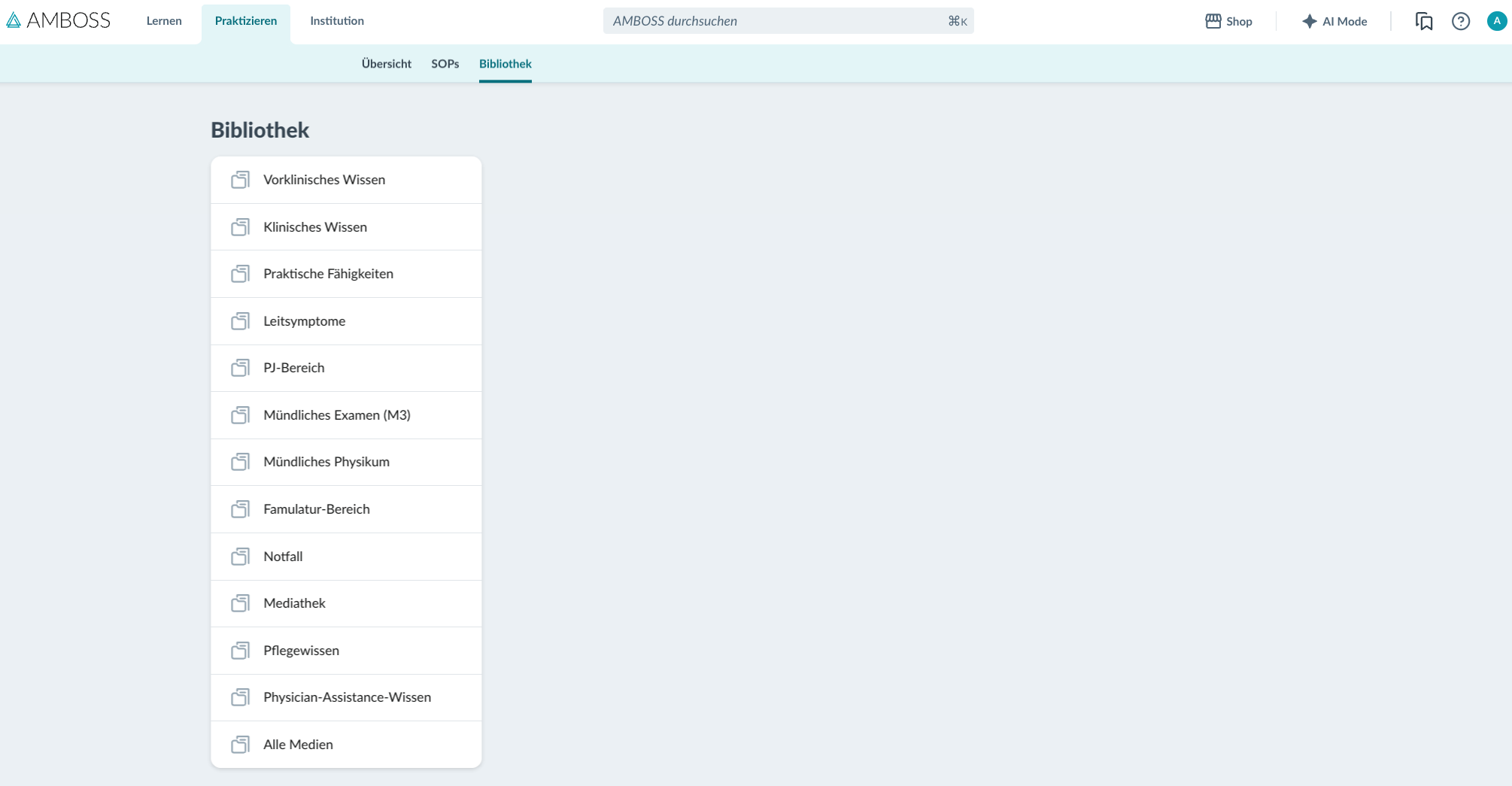Click the folder icon beside Notfall
The height and width of the screenshot is (786, 1512).
(x=240, y=557)
